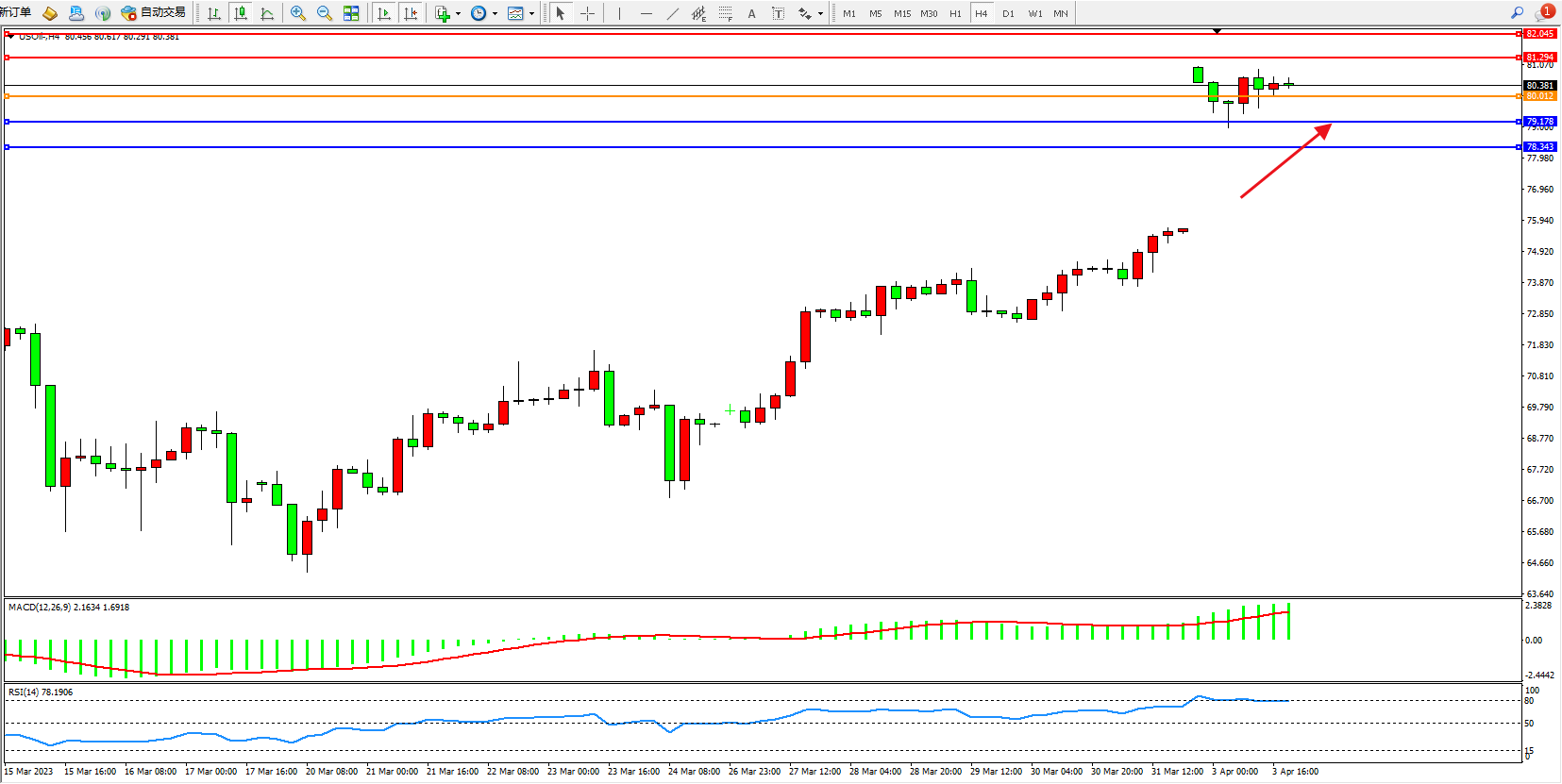Open the search magnifier in top-right corner
Image resolution: width=1562 pixels, height=784 pixels.
tap(1517, 12)
